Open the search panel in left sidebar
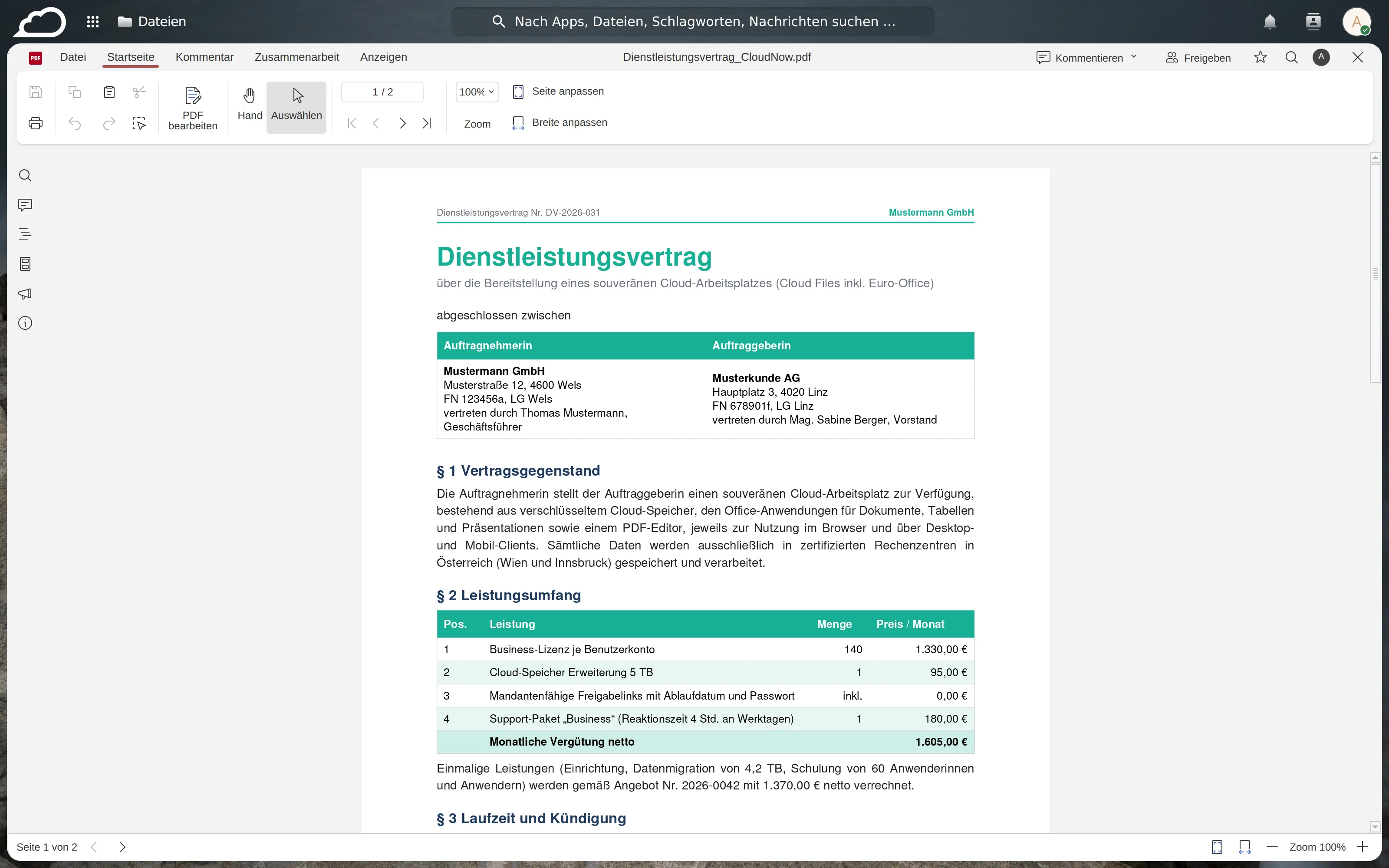1389x868 pixels. click(x=25, y=176)
